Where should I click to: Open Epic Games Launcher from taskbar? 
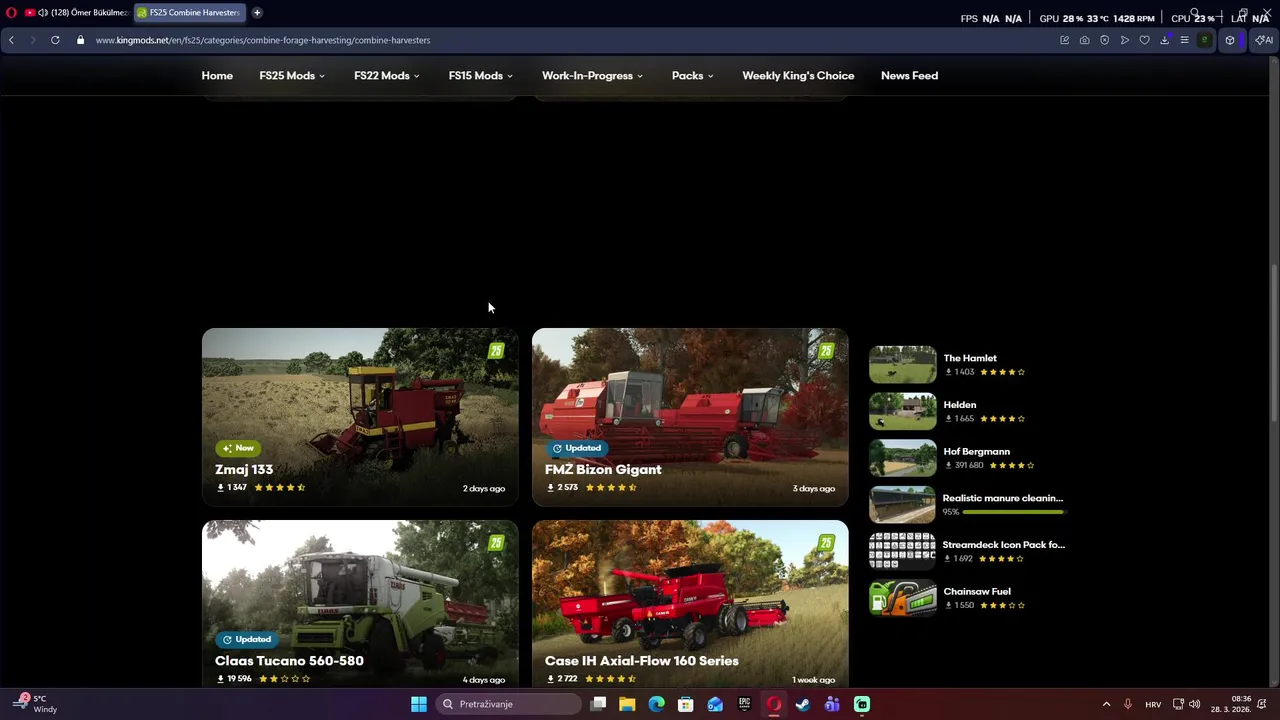pos(744,704)
